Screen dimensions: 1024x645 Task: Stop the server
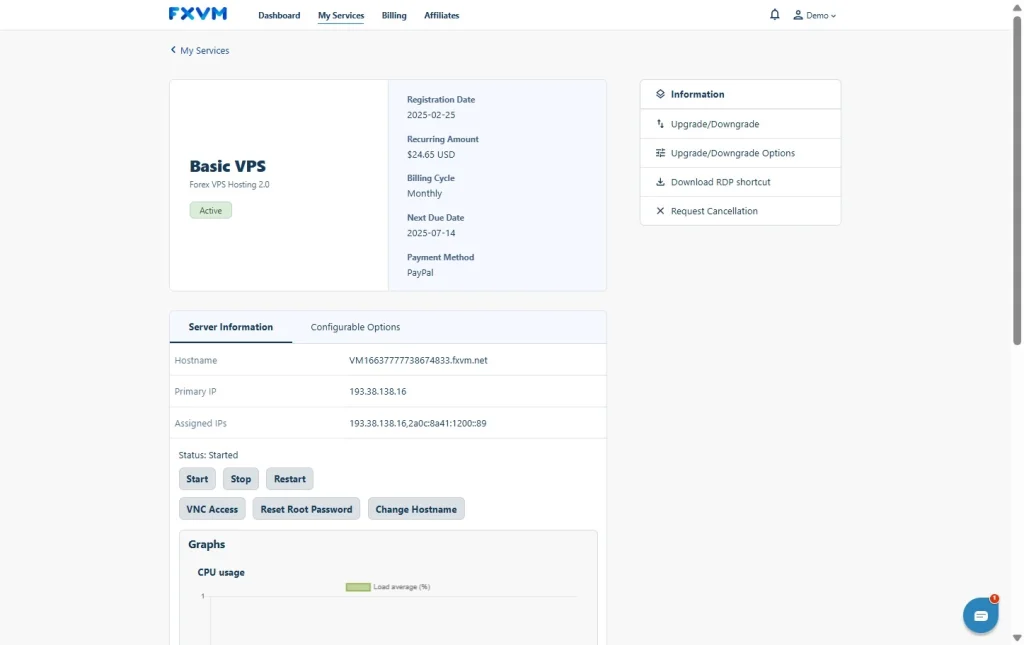coord(241,479)
